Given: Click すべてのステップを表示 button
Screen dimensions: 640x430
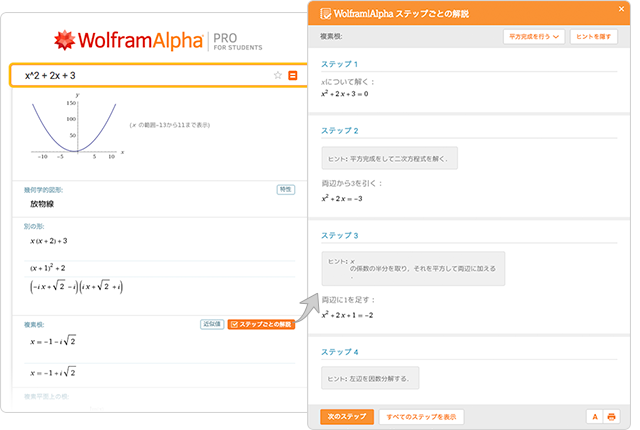Looking at the screenshot, I should click(421, 416).
